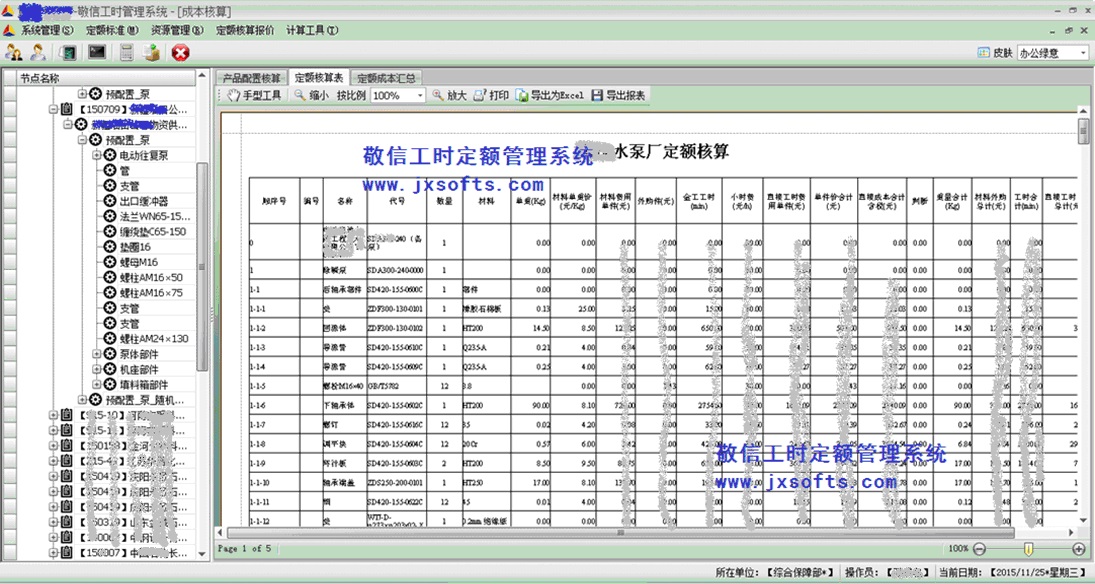1095x584 pixels.
Task: Click the gear icon beside 垫圈16
Action: pyautogui.click(x=110, y=247)
